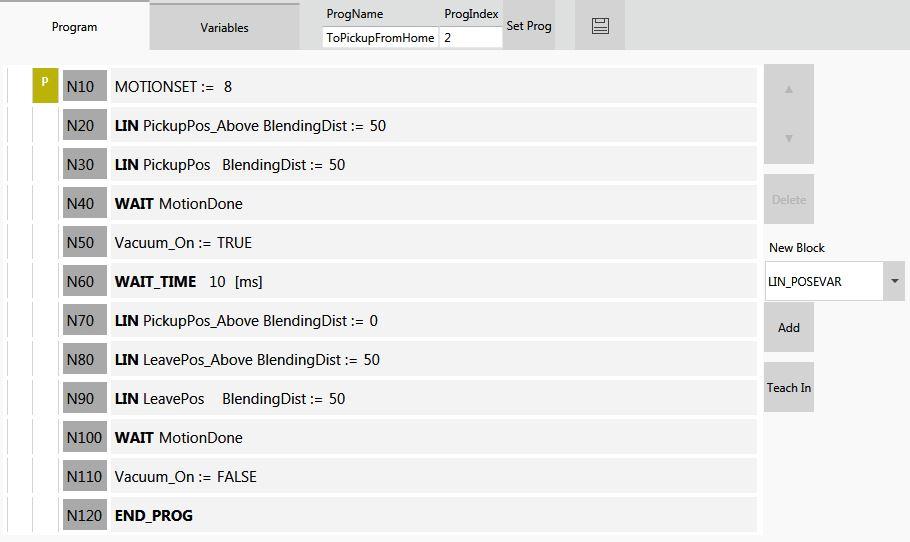
Task: Select line N90 LIN LeavePos
Action: [432, 399]
